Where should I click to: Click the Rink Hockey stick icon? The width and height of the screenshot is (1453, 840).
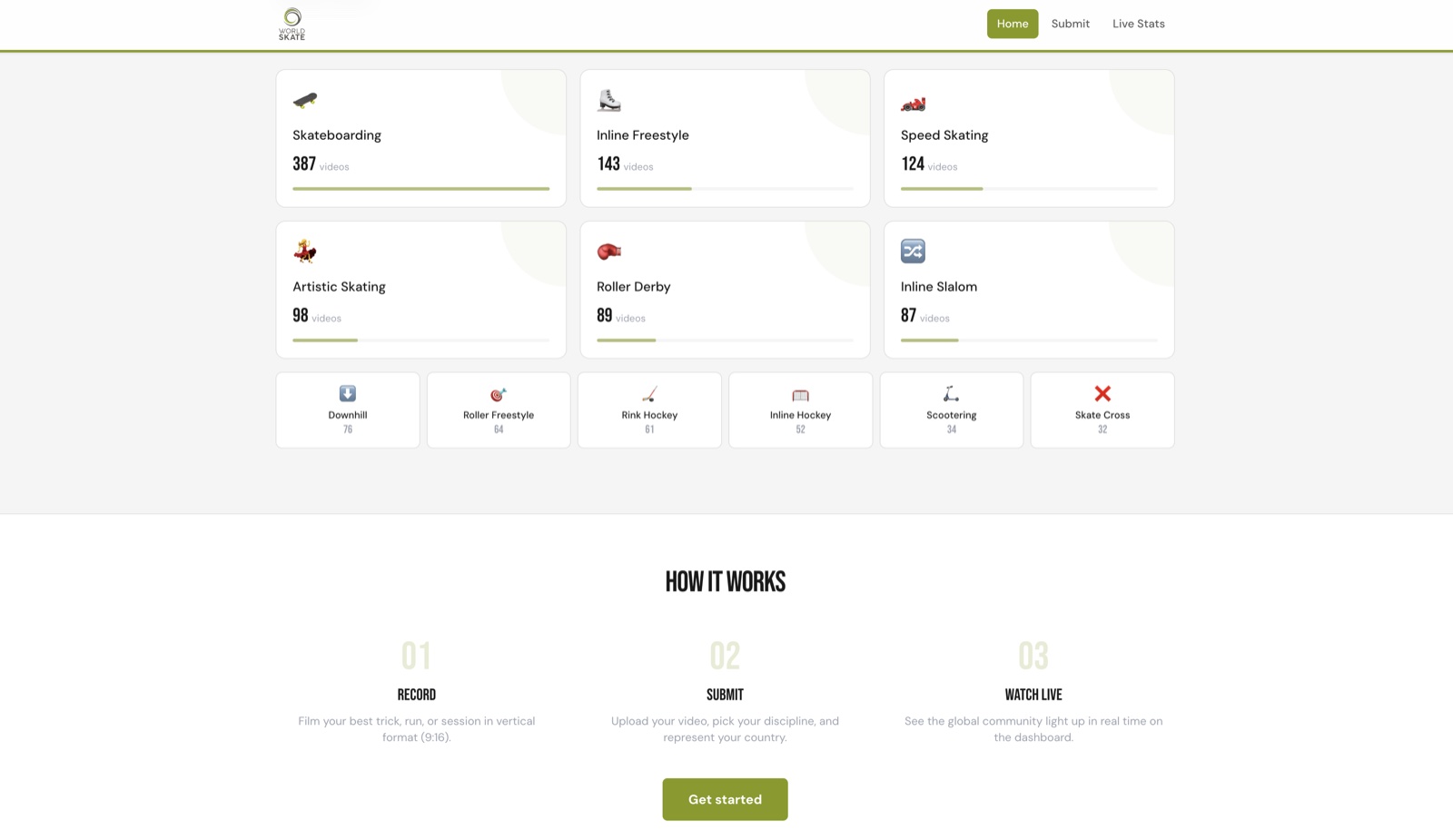pos(649,394)
